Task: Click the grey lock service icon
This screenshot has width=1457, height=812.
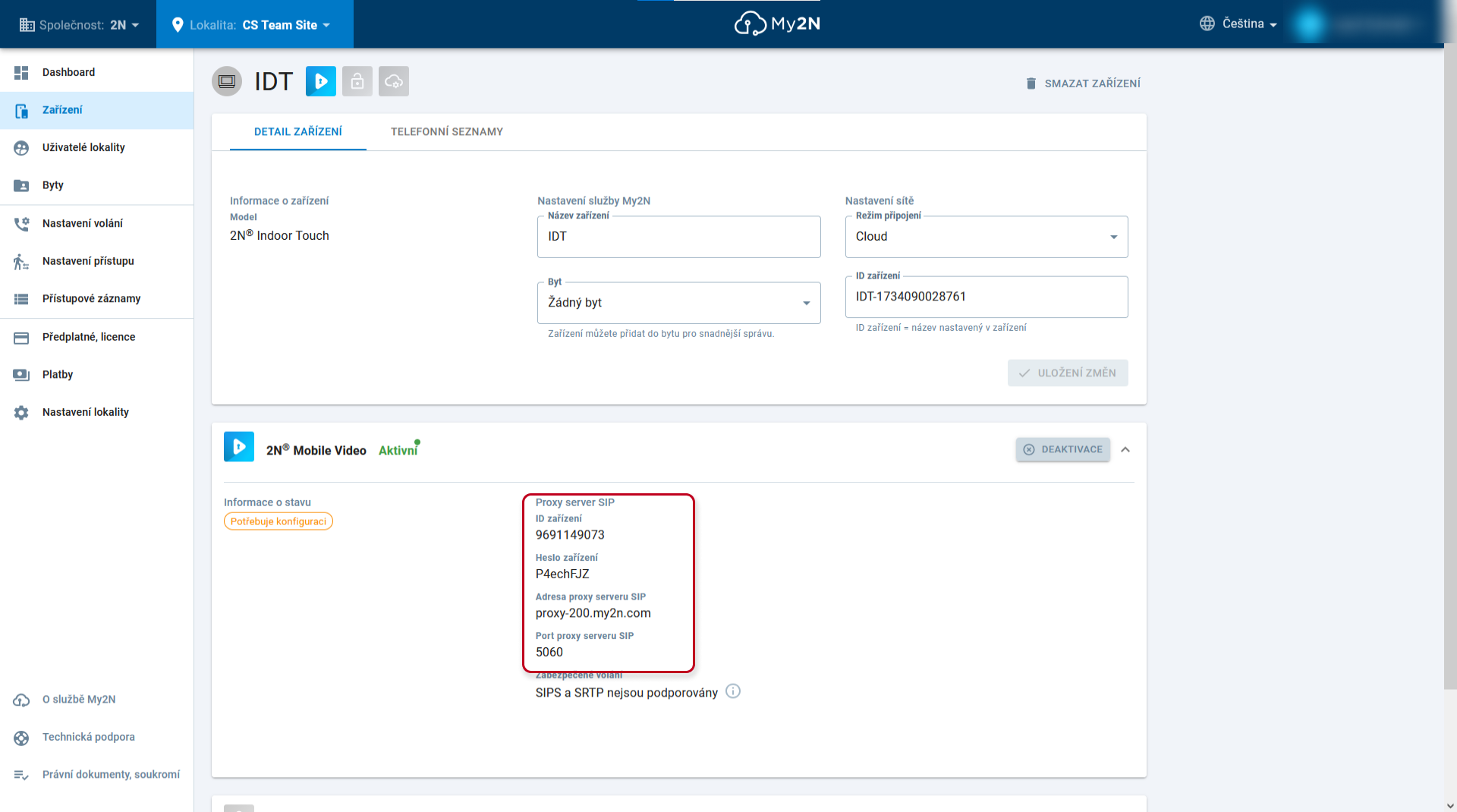Action: pos(357,81)
